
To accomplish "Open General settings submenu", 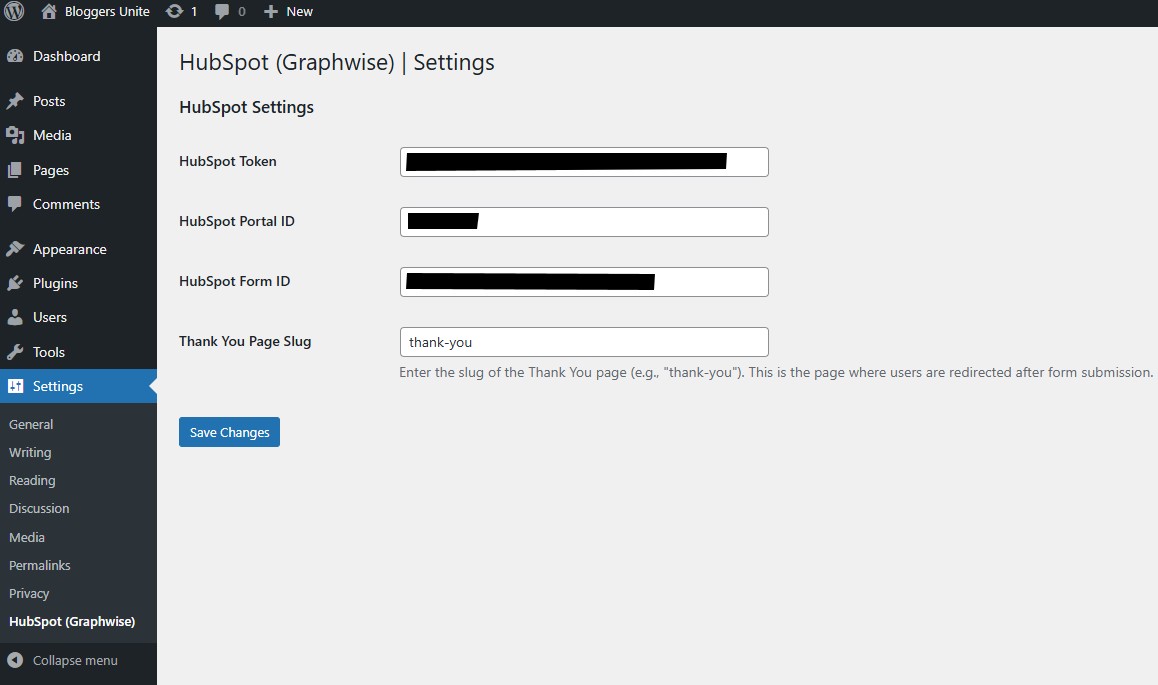I will (31, 424).
